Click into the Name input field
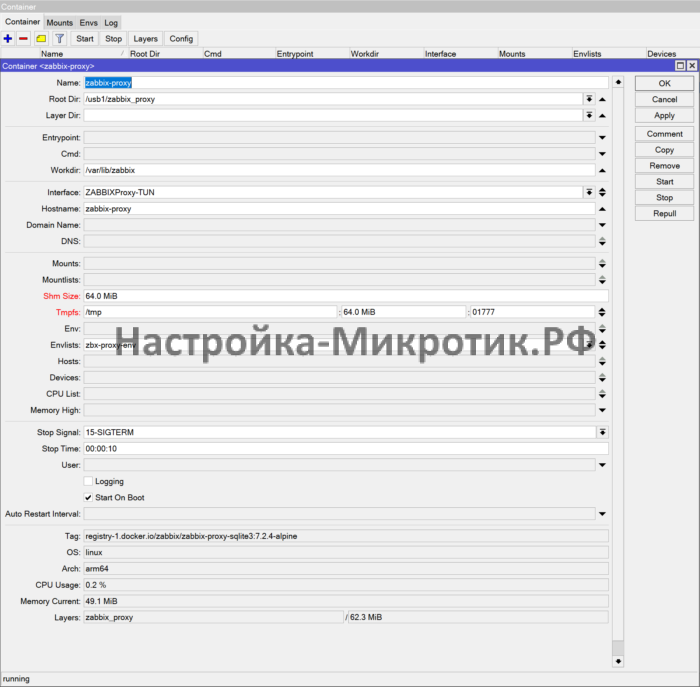Image resolution: width=700 pixels, height=687 pixels. (346, 83)
